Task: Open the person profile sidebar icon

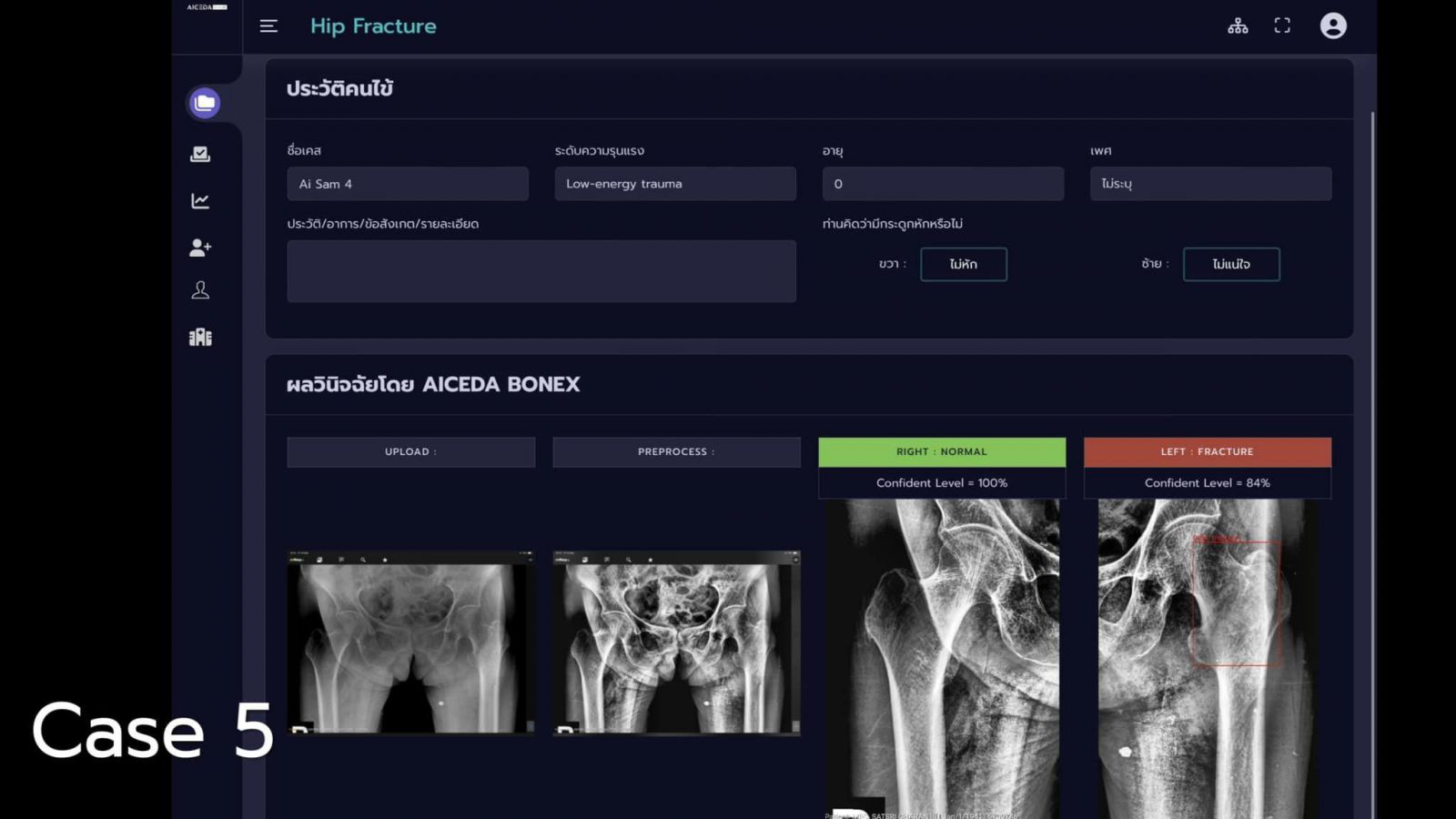Action: point(200,290)
